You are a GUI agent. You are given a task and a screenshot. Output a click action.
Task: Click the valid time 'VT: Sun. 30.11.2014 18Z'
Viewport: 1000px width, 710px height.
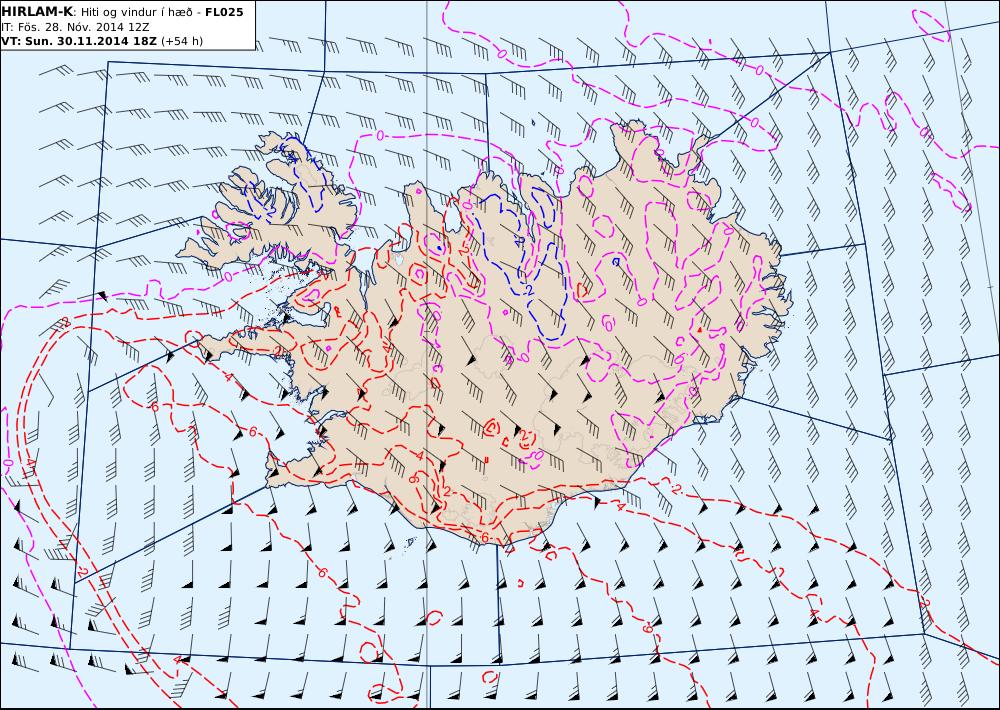pos(79,41)
